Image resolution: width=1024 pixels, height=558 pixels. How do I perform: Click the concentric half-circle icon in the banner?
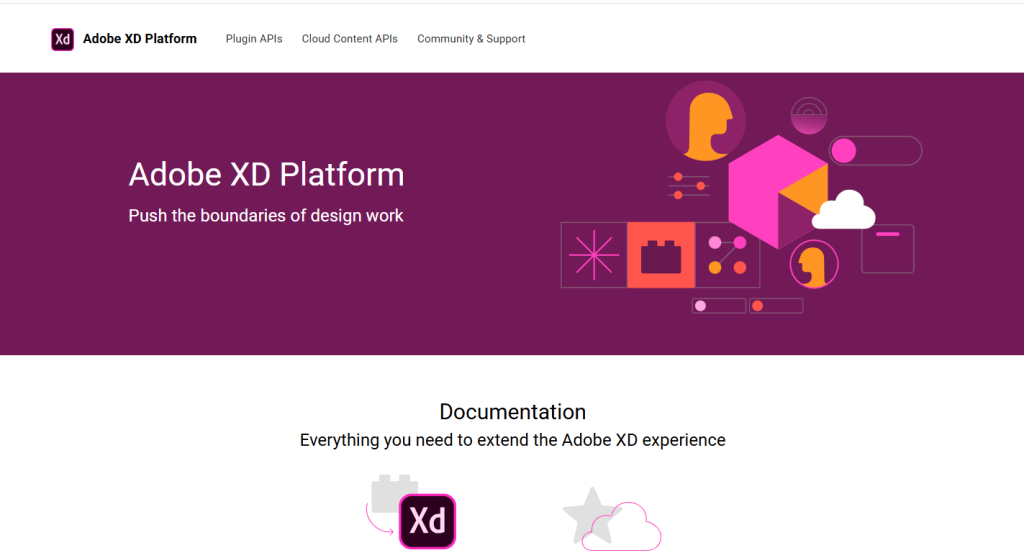[x=808, y=116]
